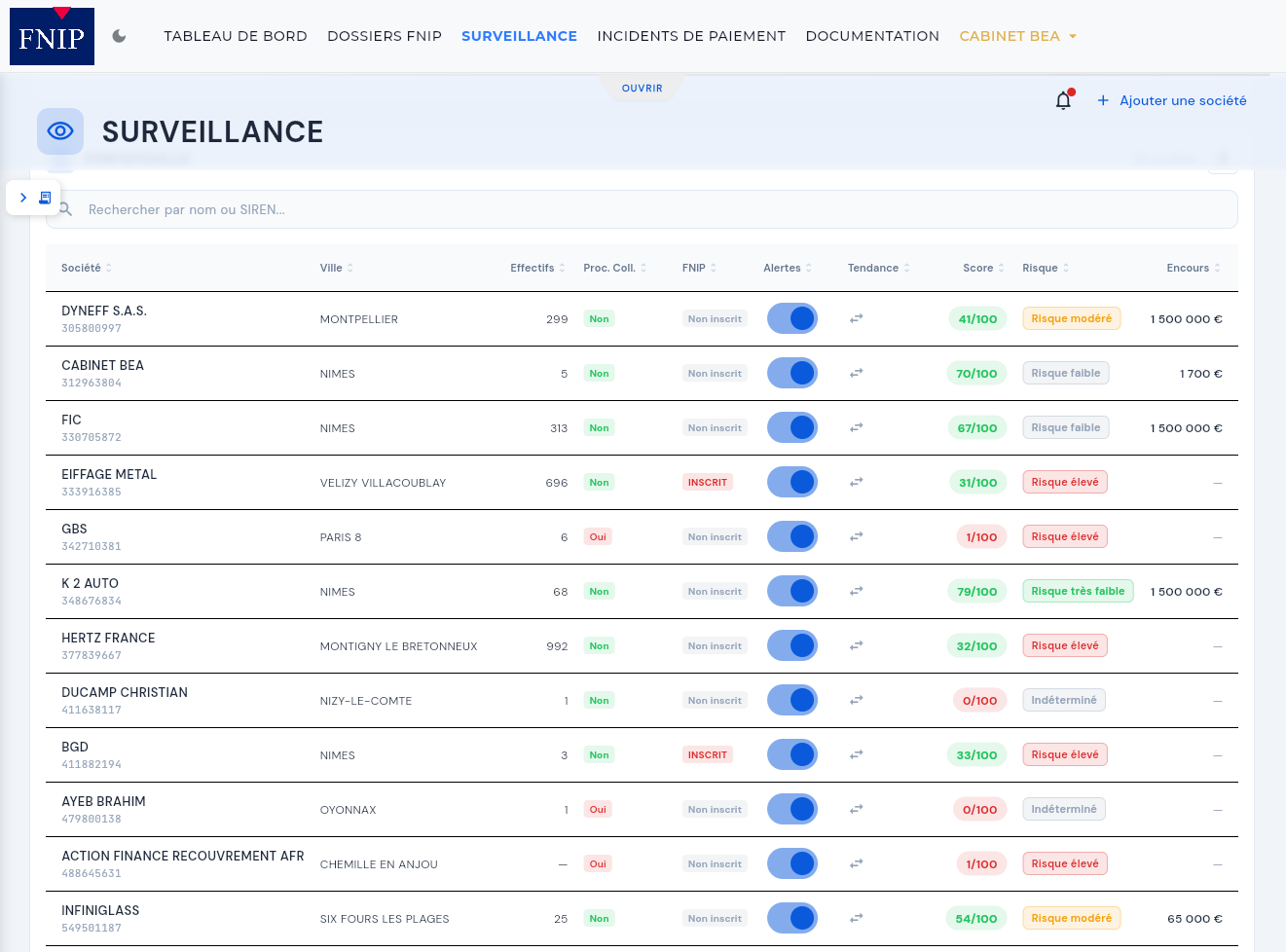The width and height of the screenshot is (1286, 952).
Task: Click the trend arrows for CABINET BEA row
Action: point(857,373)
